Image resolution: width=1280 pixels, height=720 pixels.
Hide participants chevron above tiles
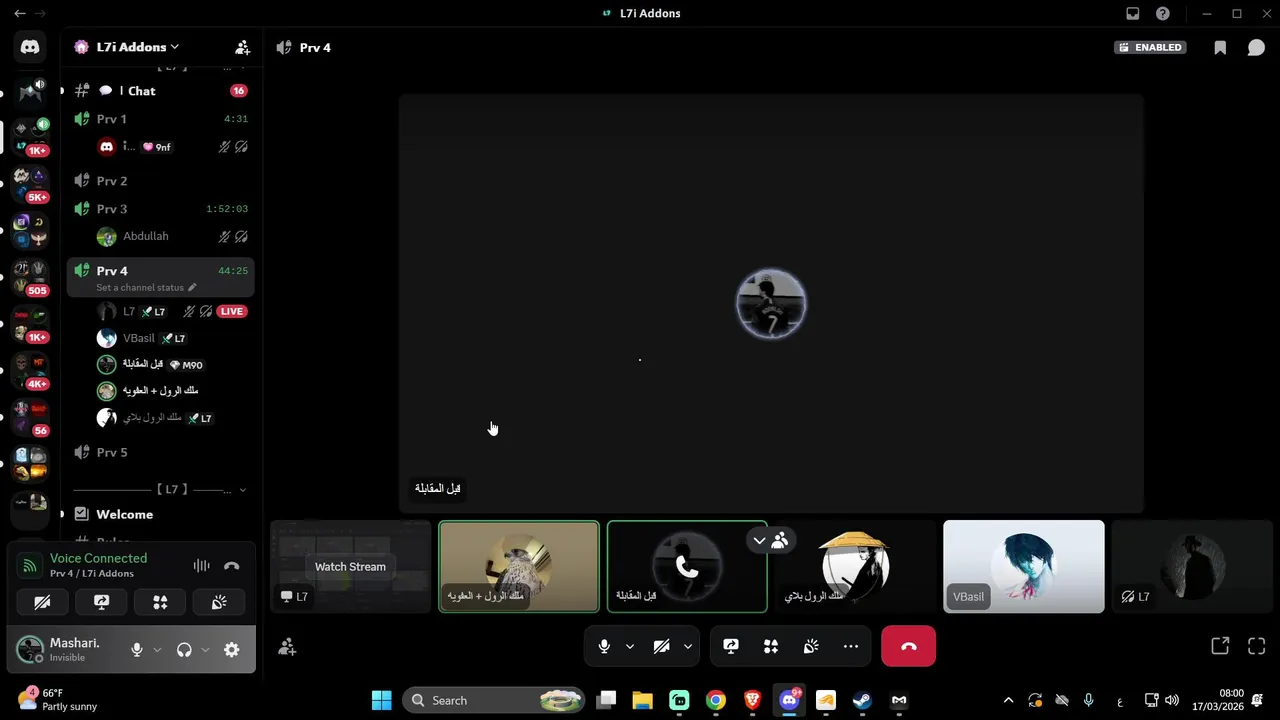pyautogui.click(x=759, y=540)
